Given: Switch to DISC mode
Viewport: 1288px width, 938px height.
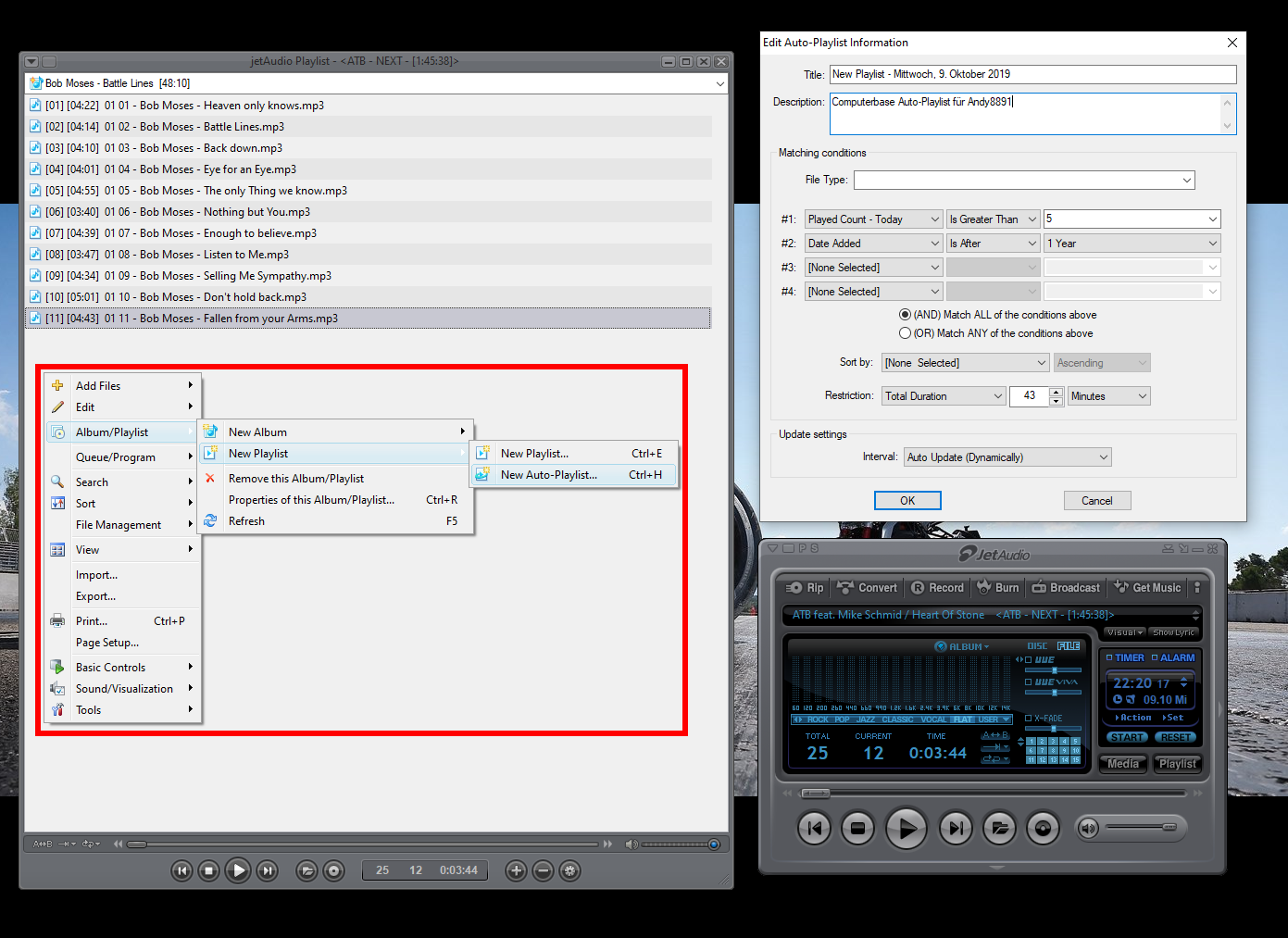Looking at the screenshot, I should point(1037,646).
